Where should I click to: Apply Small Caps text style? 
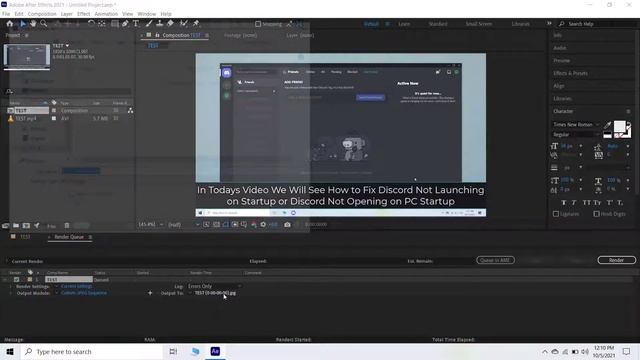(x=598, y=202)
